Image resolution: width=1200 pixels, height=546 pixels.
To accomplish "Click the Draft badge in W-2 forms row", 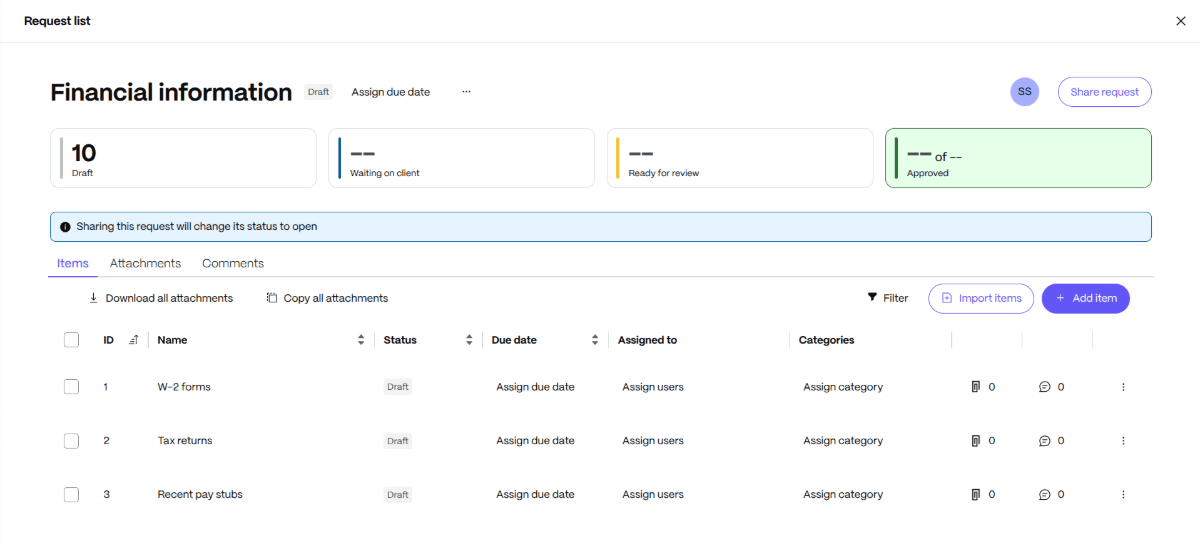I will pos(398,387).
